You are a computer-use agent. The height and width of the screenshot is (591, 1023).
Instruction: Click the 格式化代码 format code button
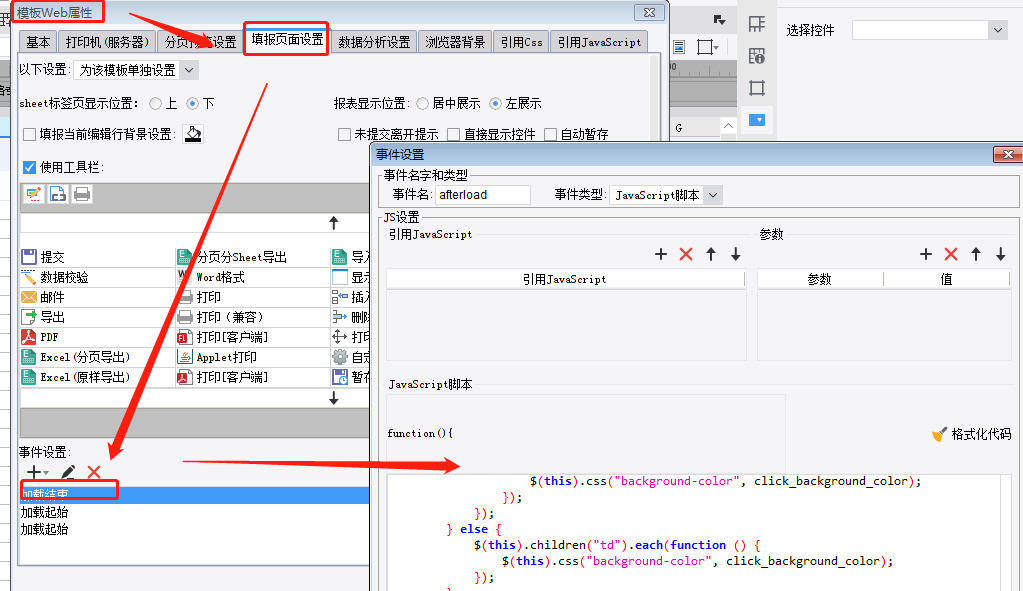point(971,434)
